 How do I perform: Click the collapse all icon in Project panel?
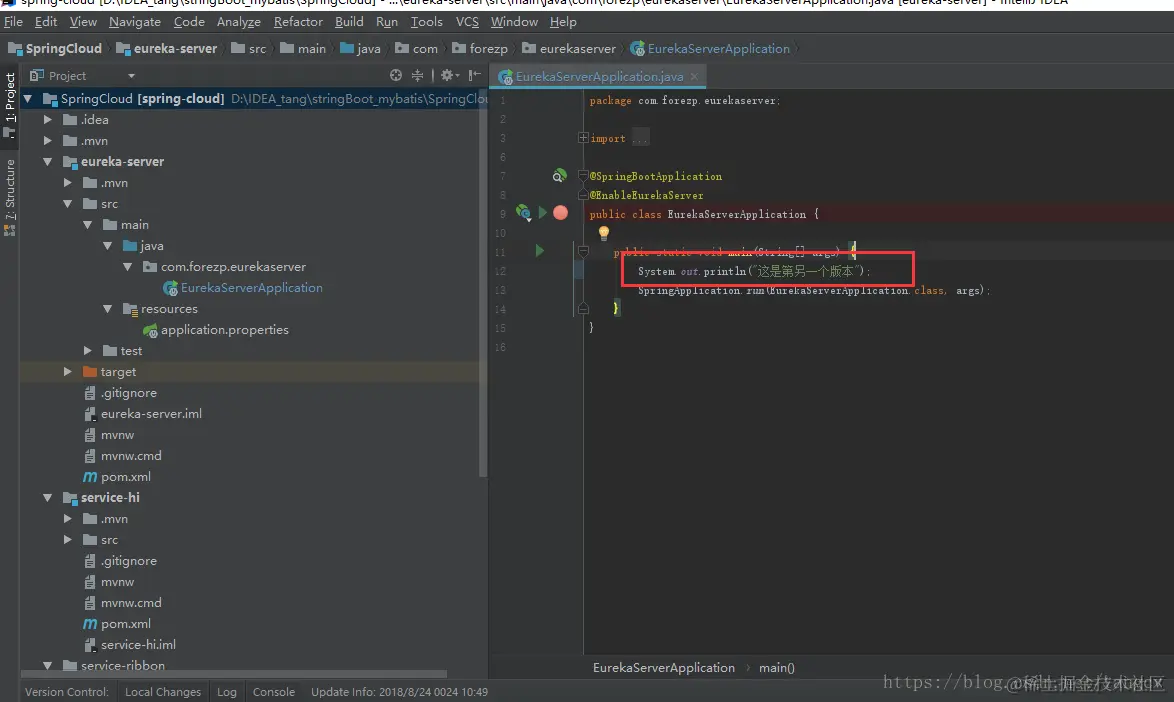(x=417, y=75)
